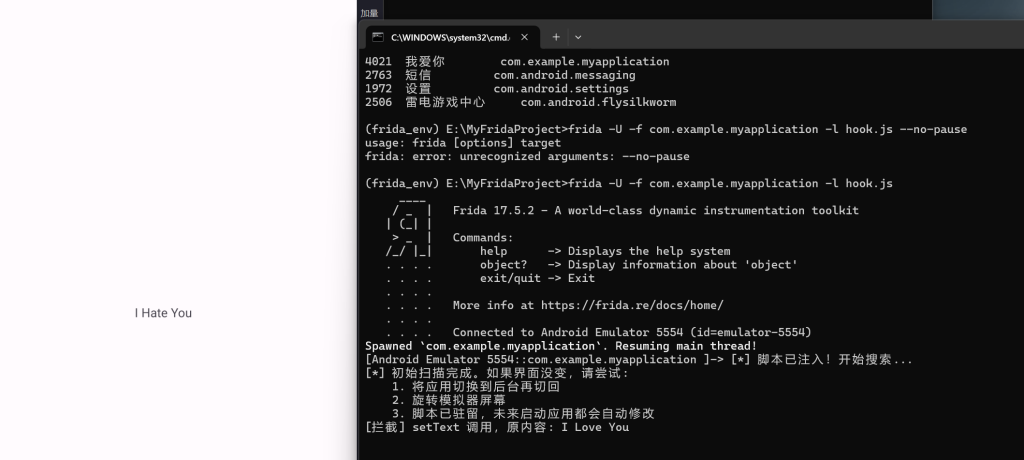This screenshot has height=460, width=1024.
Task: Select the C:\WINDOWS\system32\cmd tab title
Action: pyautogui.click(x=450, y=37)
